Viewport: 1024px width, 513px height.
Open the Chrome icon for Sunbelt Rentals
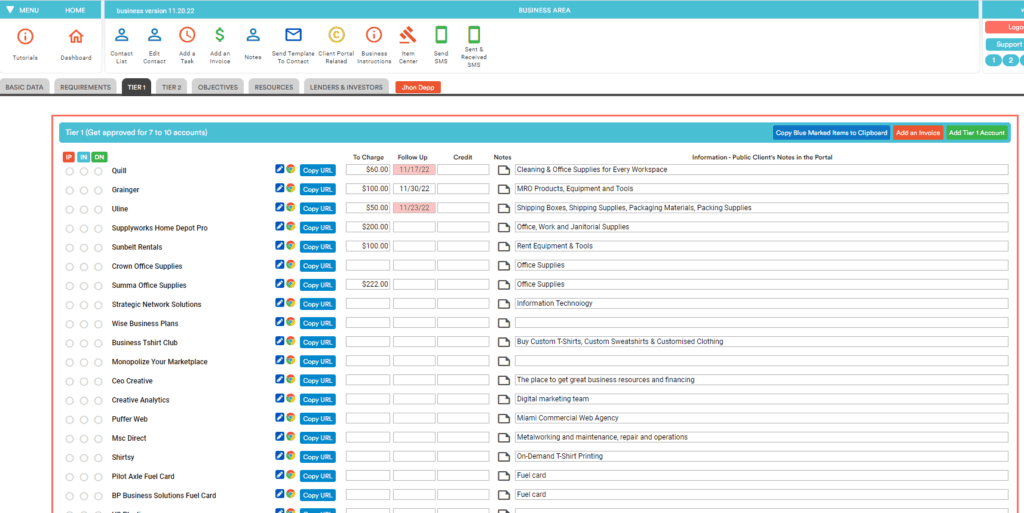pos(291,245)
